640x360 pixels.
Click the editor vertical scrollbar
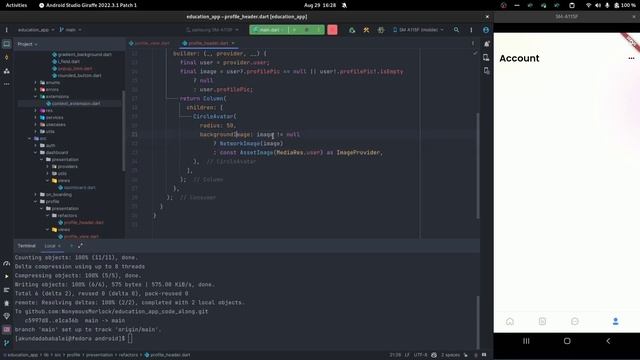click(x=478, y=165)
